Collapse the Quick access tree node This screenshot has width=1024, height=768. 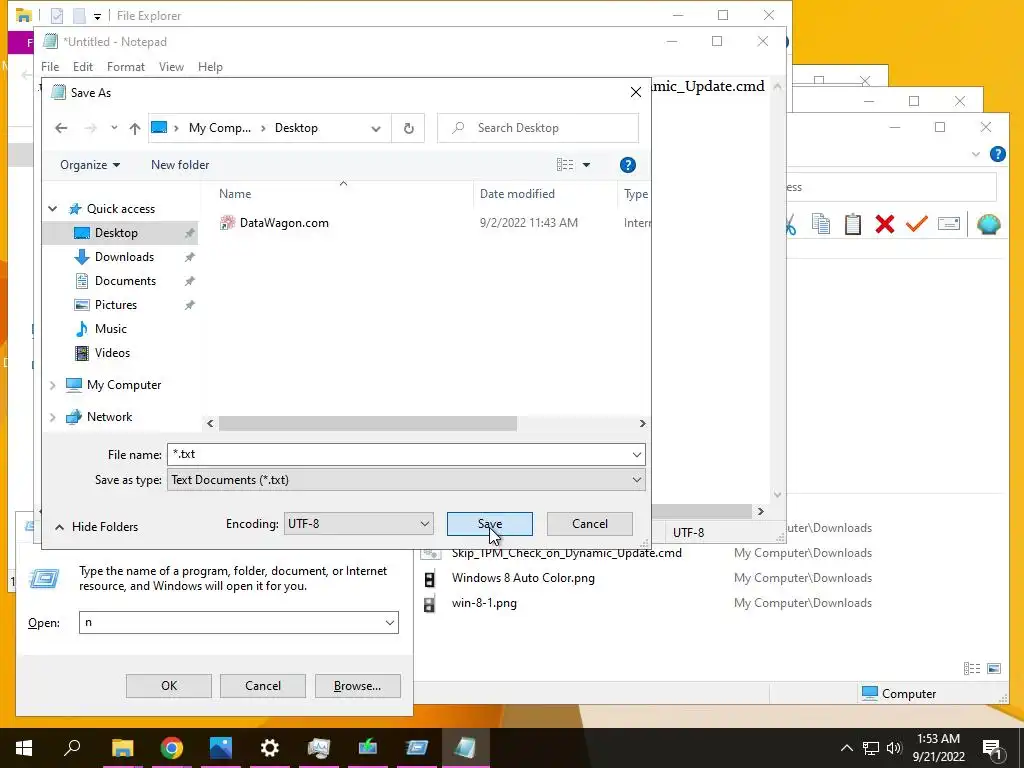53,209
